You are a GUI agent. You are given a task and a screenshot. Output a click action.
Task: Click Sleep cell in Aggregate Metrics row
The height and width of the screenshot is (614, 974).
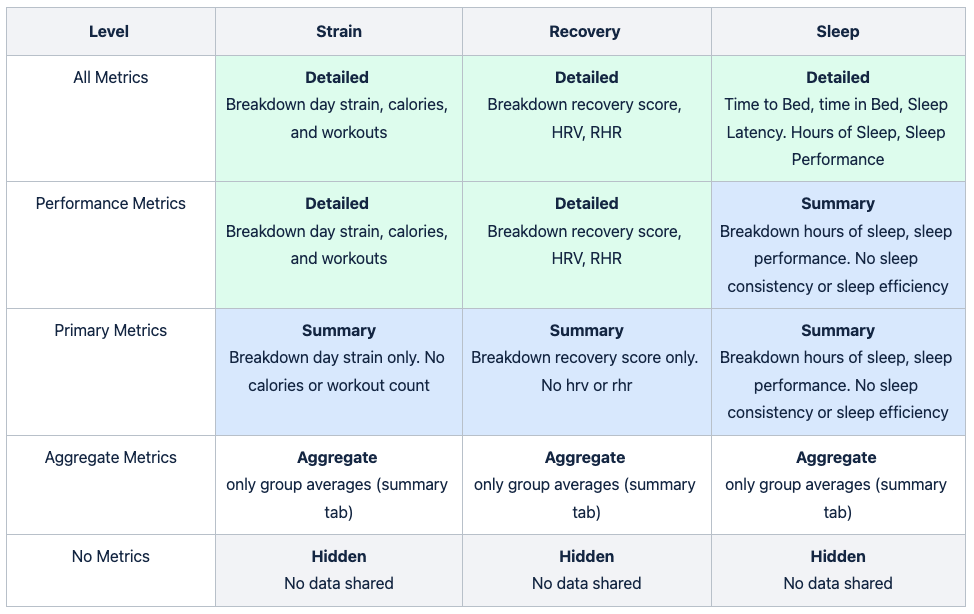837,485
